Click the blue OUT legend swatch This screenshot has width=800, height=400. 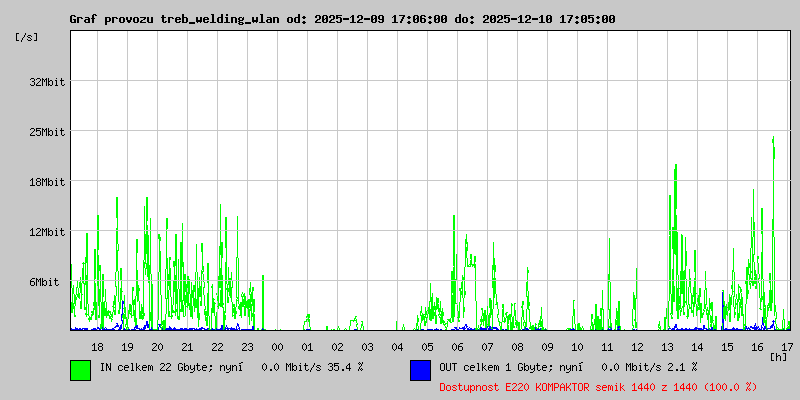point(420,370)
